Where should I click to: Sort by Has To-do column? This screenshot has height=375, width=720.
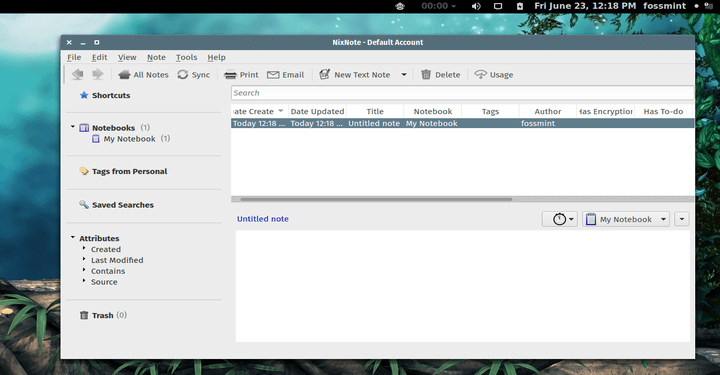(664, 111)
